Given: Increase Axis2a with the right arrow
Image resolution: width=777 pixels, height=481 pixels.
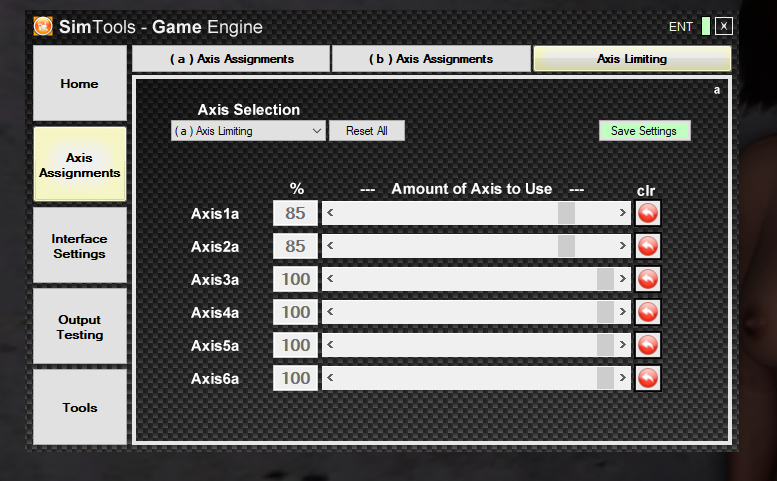Looking at the screenshot, I should click(x=622, y=246).
